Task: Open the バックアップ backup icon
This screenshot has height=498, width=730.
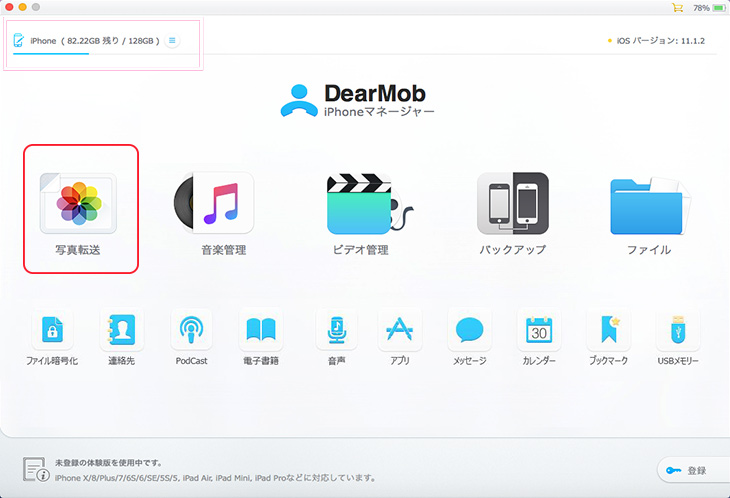Action: (x=513, y=203)
